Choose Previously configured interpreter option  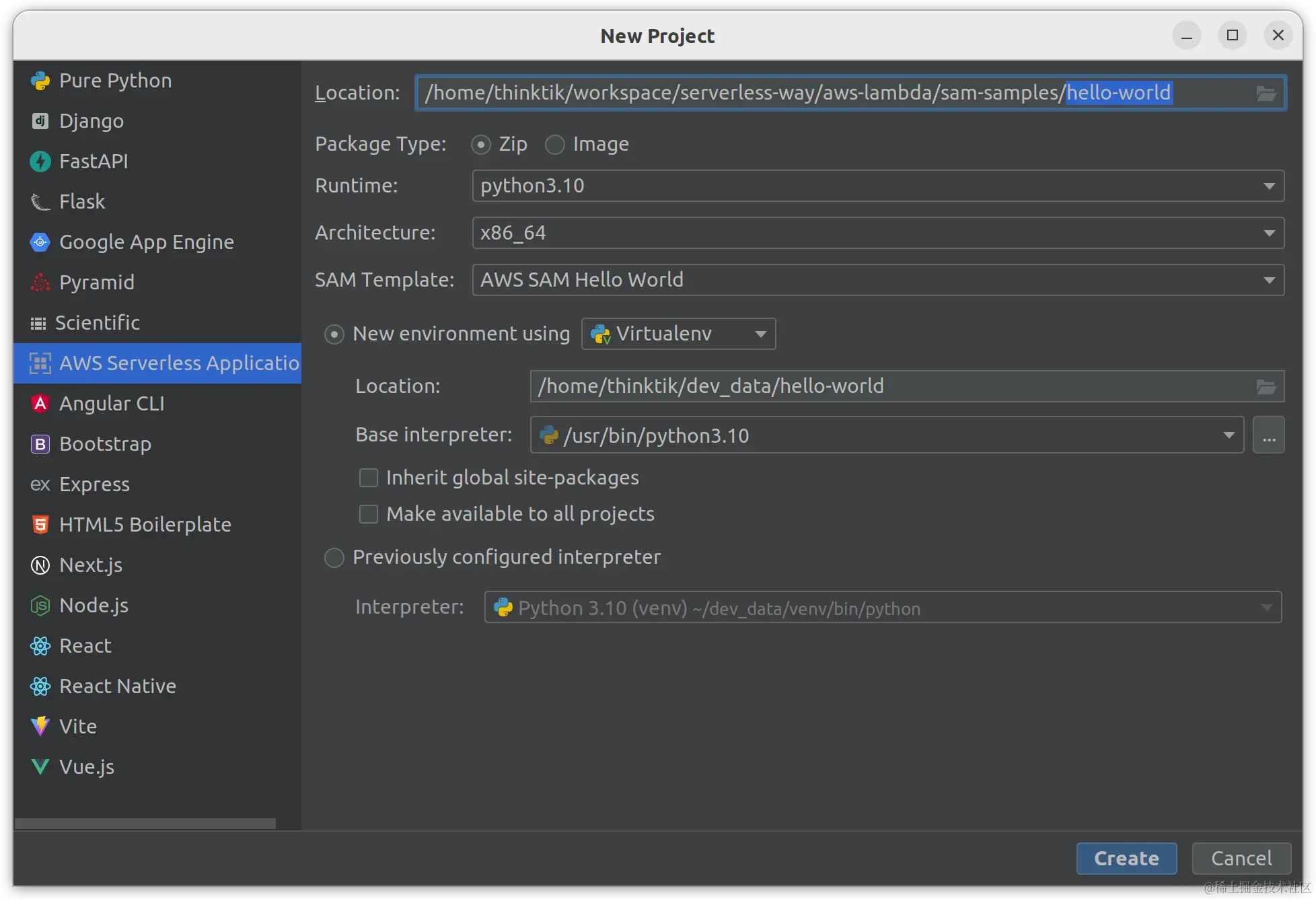[x=334, y=558]
